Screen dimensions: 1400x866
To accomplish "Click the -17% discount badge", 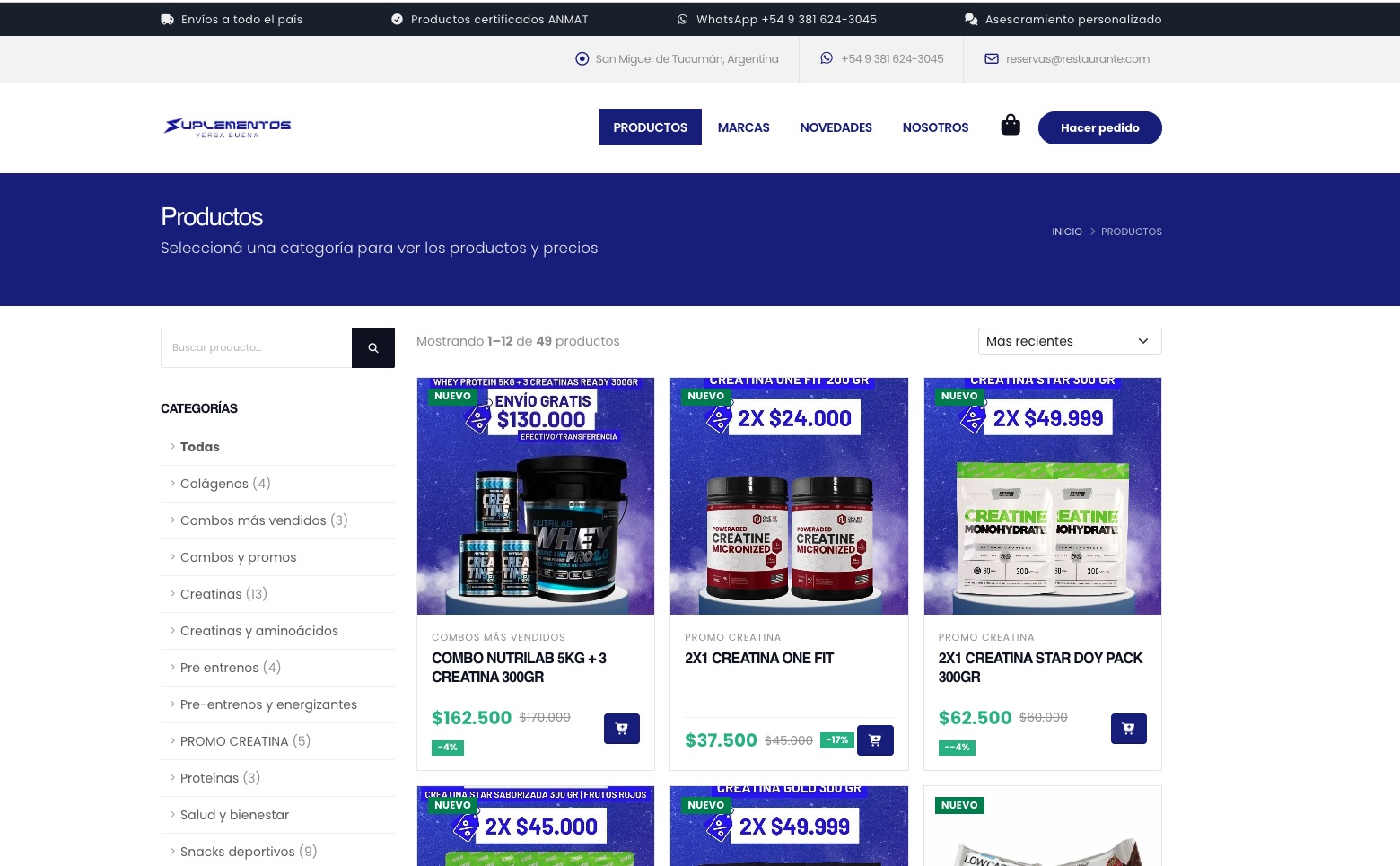I will 837,740.
